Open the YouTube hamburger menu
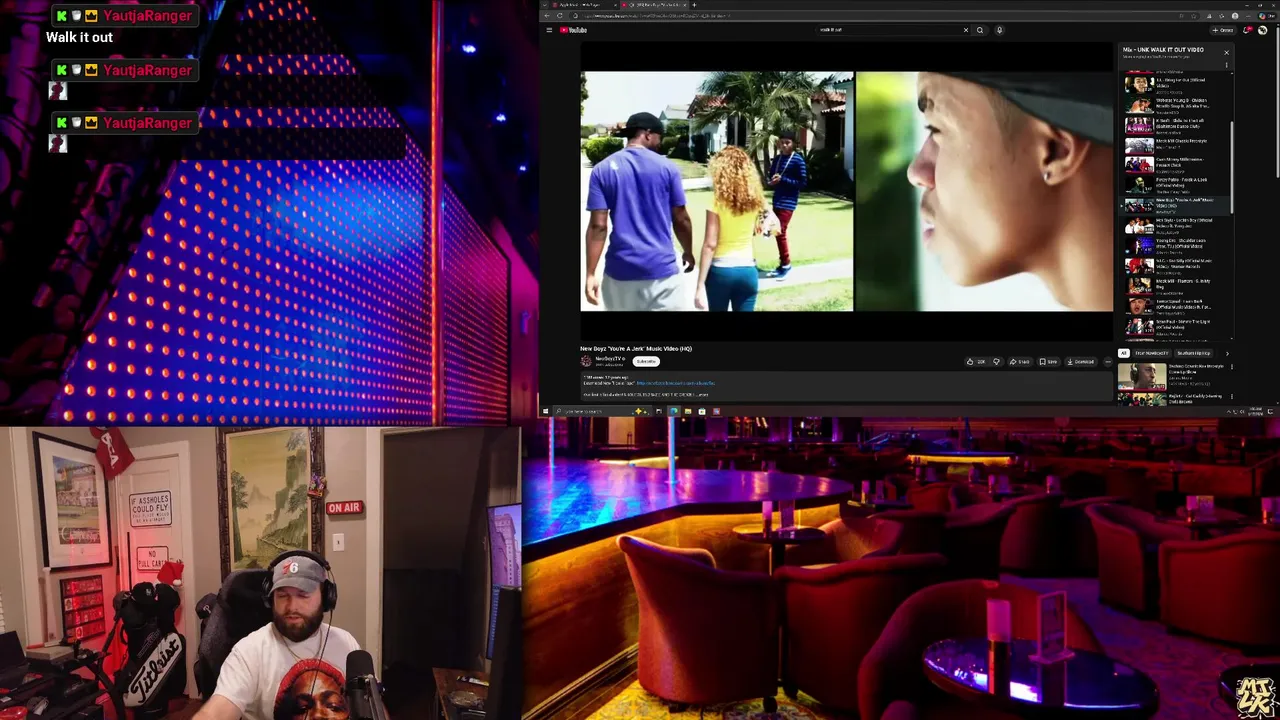1280x720 pixels. point(549,30)
